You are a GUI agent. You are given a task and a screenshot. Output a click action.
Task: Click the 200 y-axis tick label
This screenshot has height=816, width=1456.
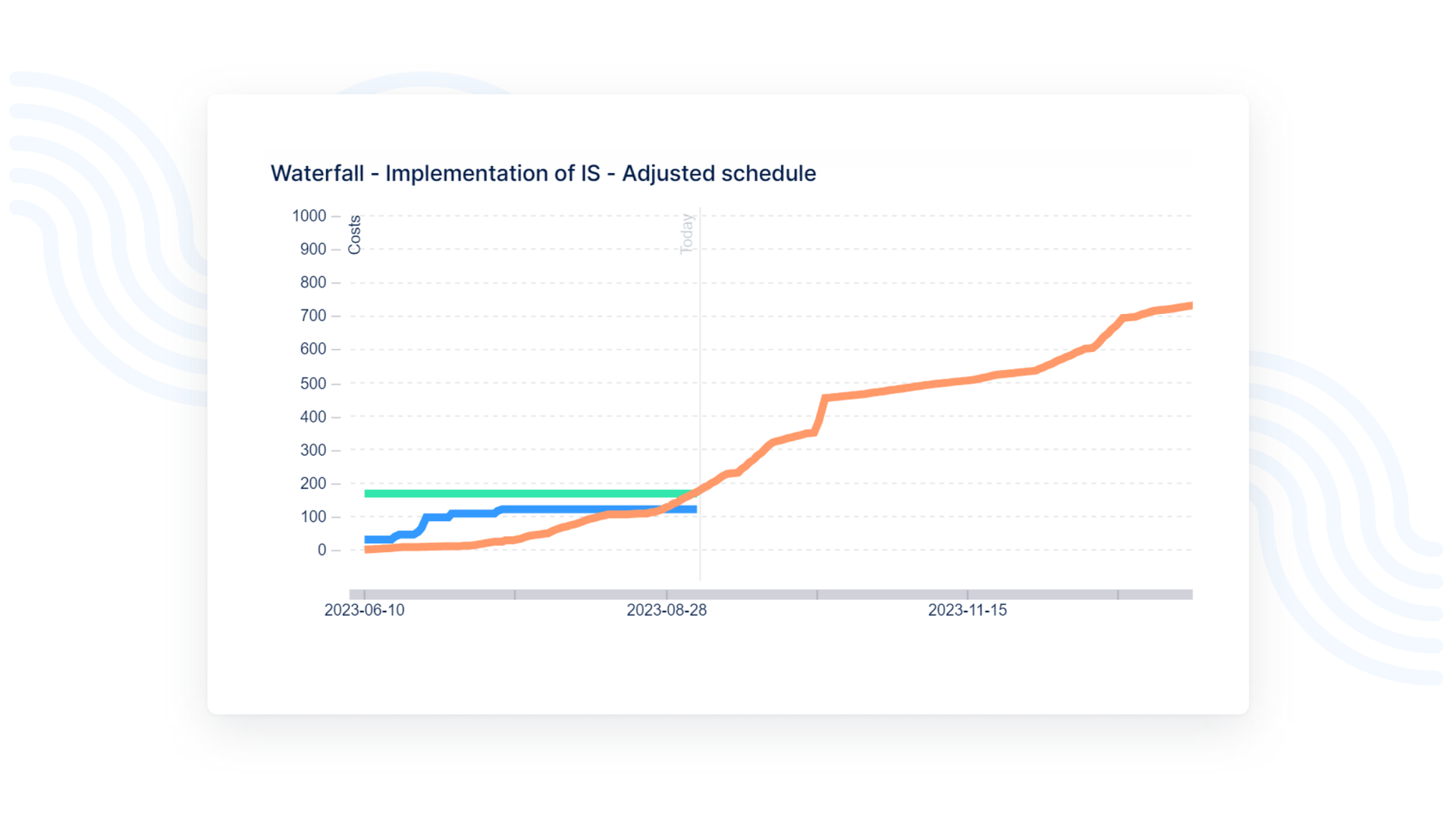312,484
